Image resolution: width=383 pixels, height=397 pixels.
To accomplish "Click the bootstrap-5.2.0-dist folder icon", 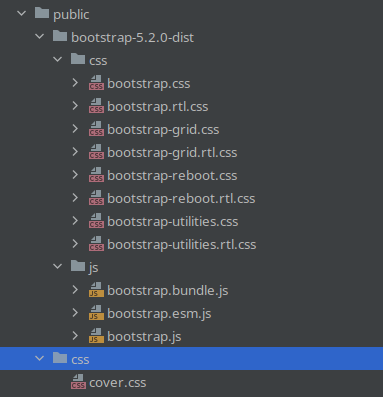I will pos(60,36).
